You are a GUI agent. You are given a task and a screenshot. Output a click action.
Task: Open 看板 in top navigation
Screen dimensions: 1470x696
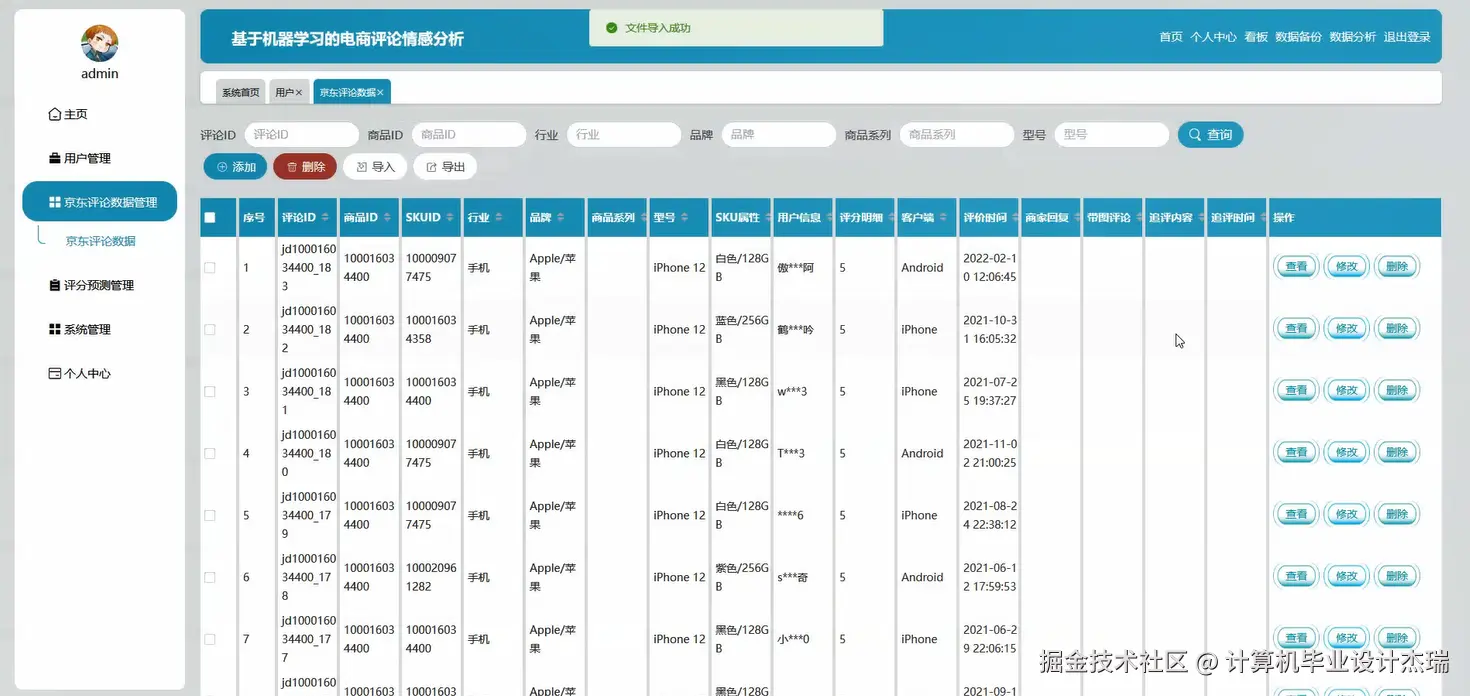point(1256,37)
